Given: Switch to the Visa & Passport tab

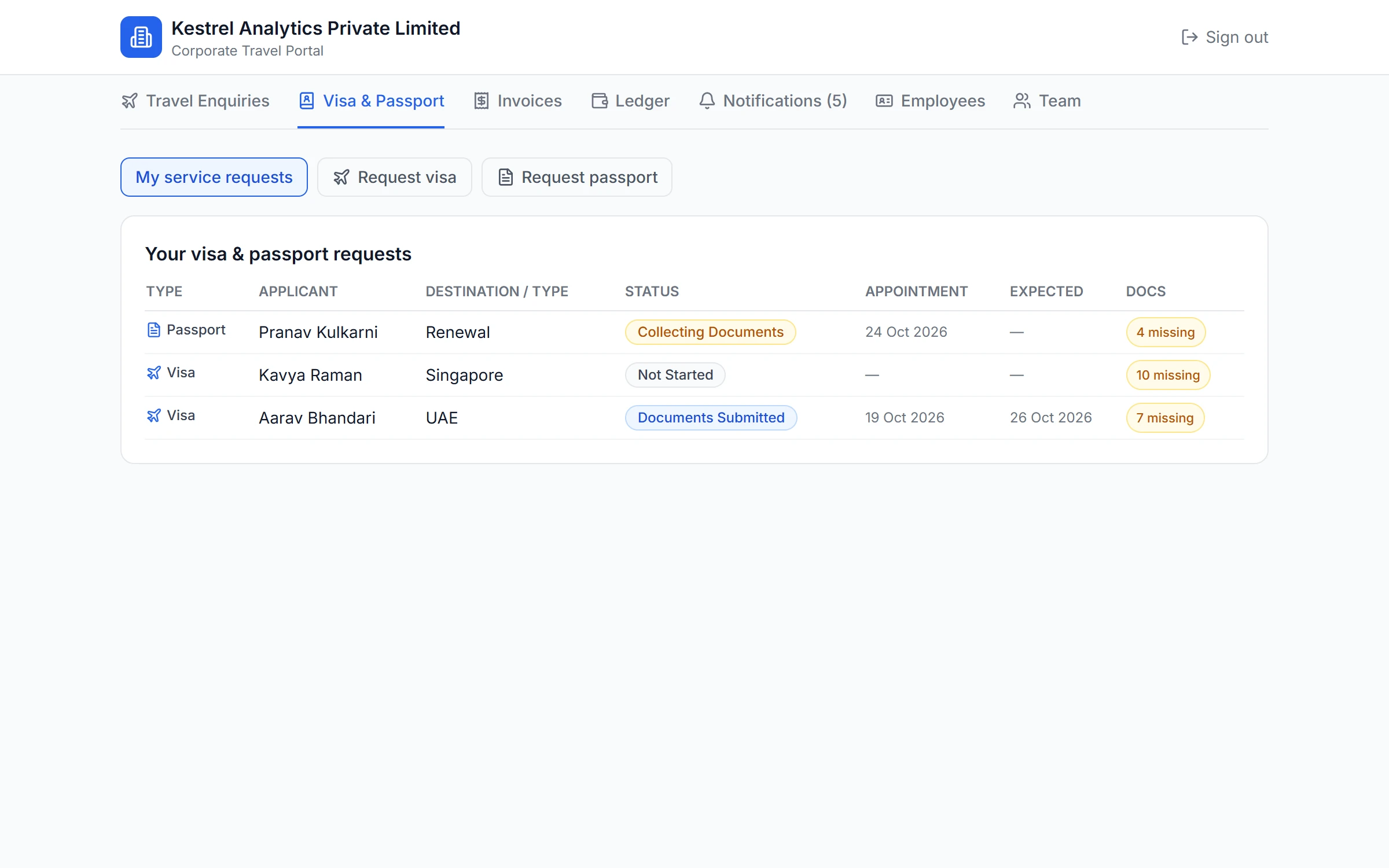Looking at the screenshot, I should (x=372, y=101).
